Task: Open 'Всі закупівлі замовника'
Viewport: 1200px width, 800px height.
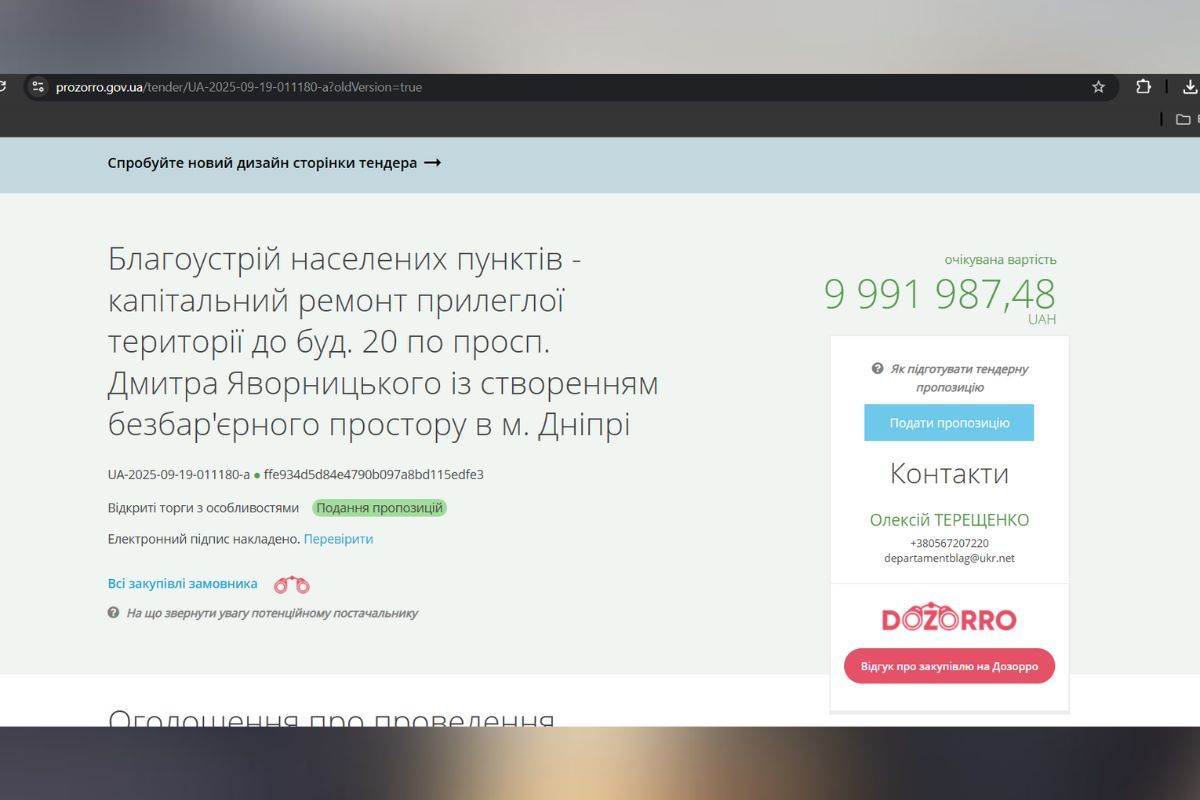Action: tap(181, 583)
